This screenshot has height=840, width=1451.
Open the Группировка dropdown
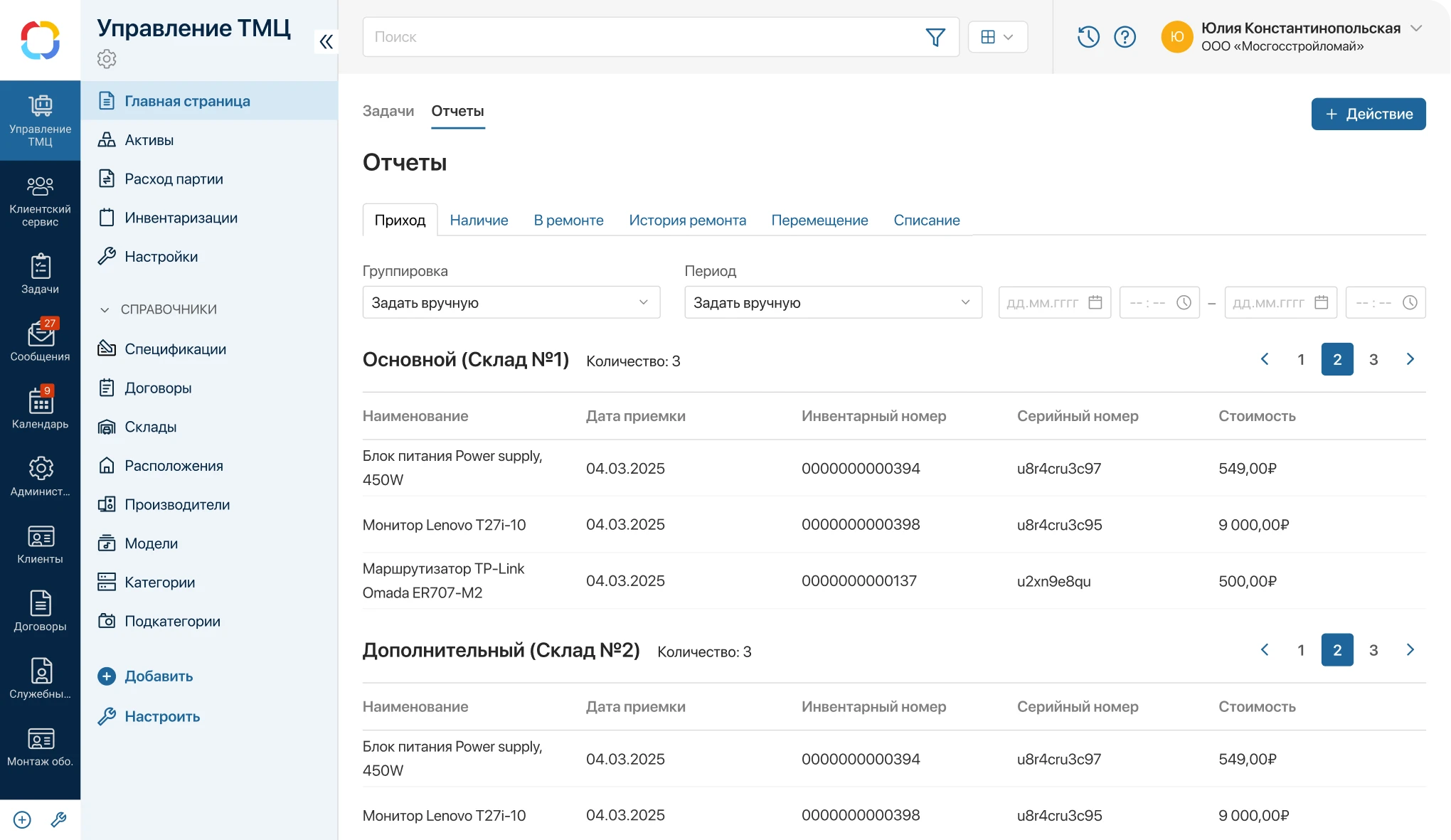(511, 302)
